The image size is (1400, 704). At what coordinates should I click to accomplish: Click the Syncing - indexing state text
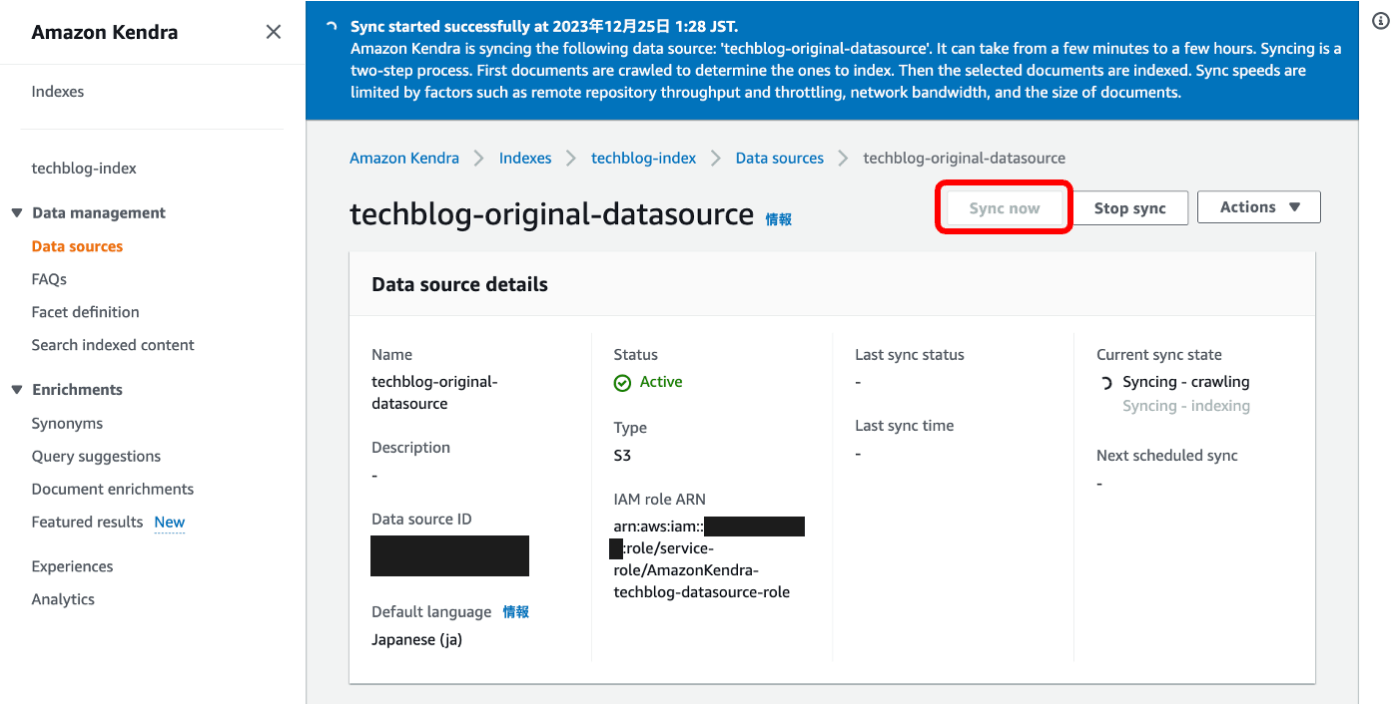[1186, 406]
